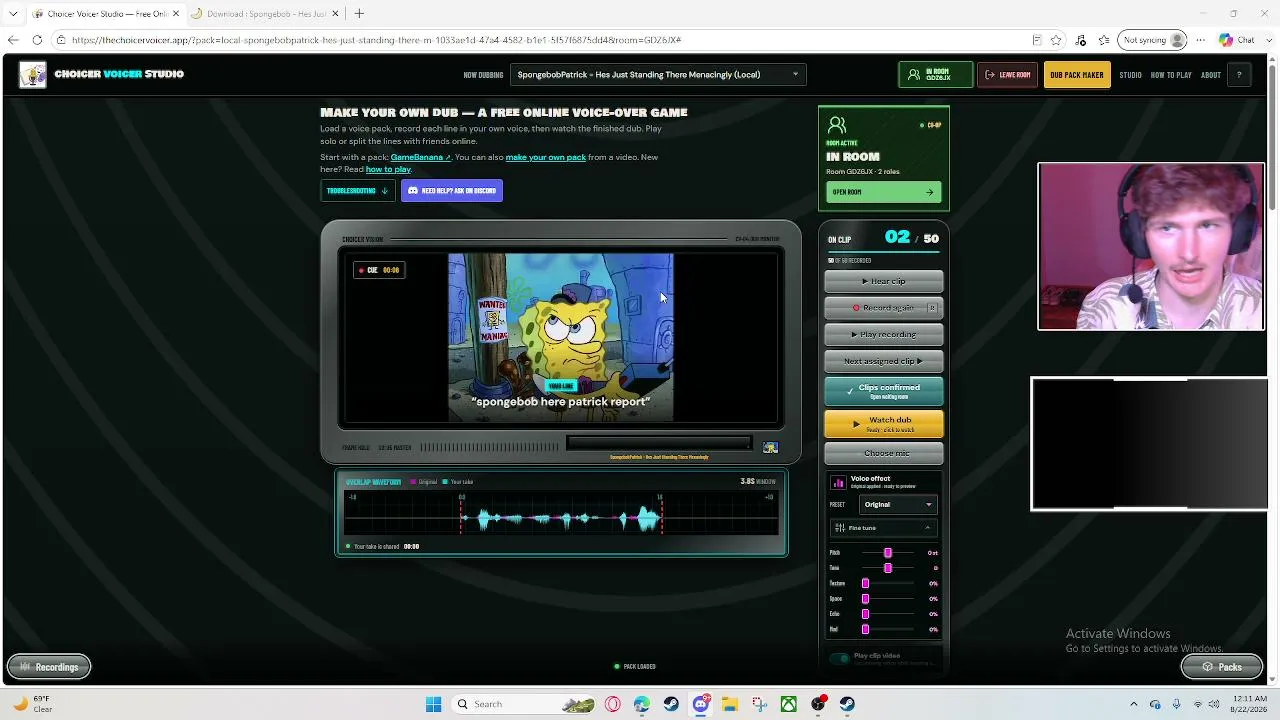Adjust the Pitch slider handle
The height and width of the screenshot is (720, 1280).
click(887, 553)
